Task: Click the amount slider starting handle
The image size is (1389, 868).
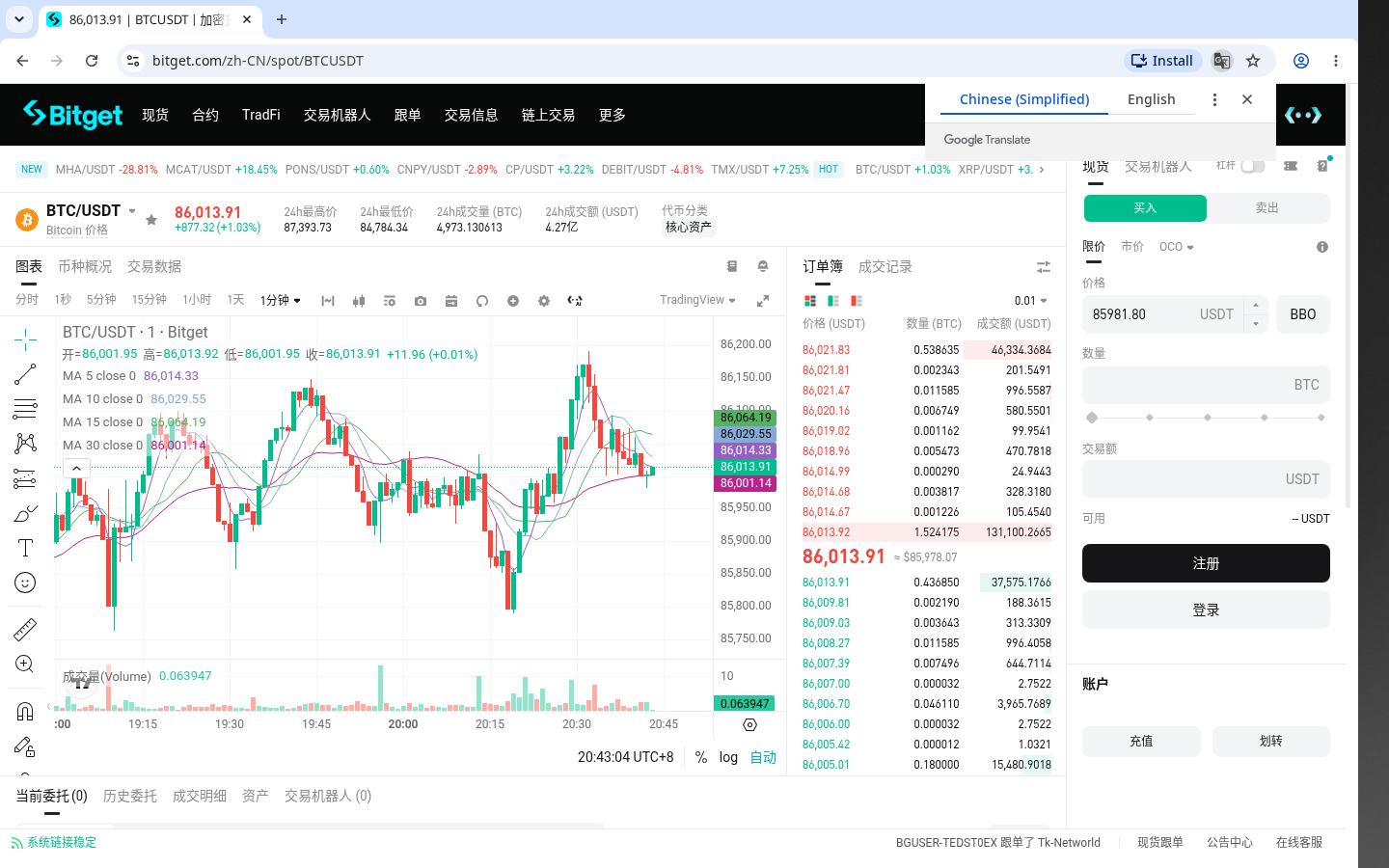Action: (1092, 418)
